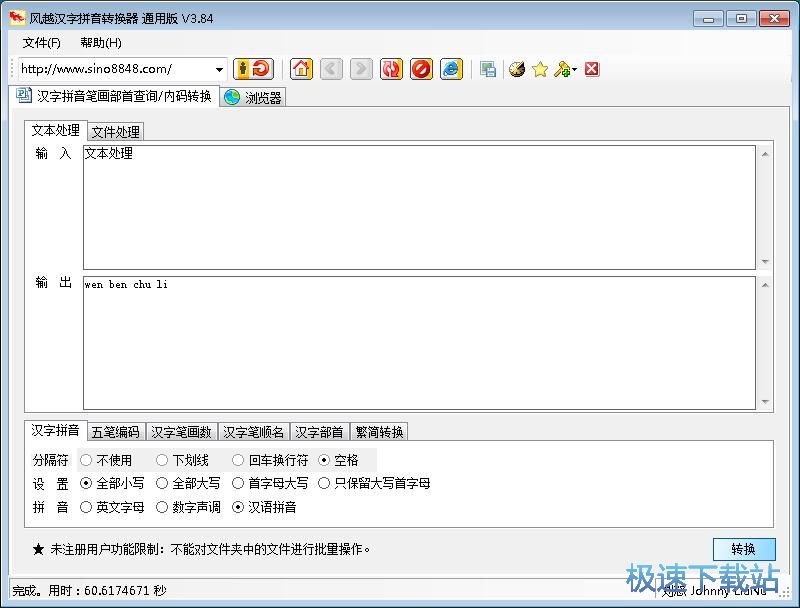Switch to the 汉字笔画数 tab
The image size is (800, 608).
click(182, 432)
